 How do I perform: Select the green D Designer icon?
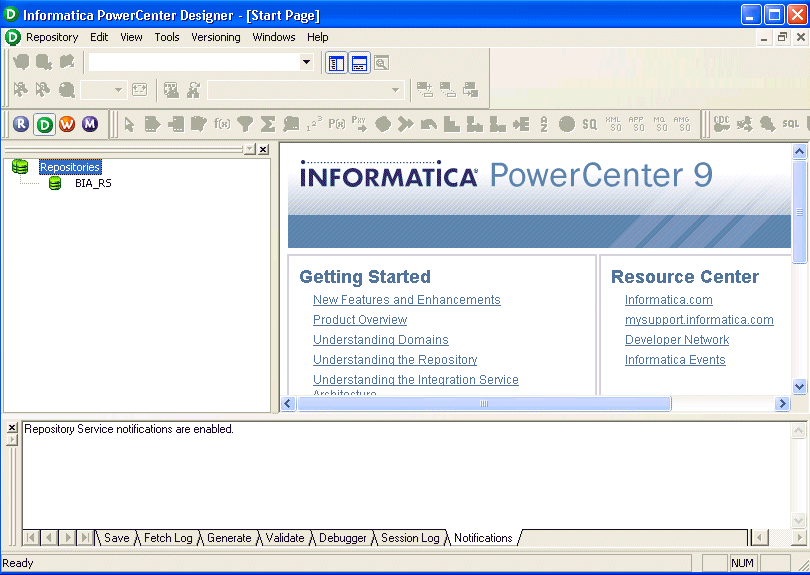(44, 124)
